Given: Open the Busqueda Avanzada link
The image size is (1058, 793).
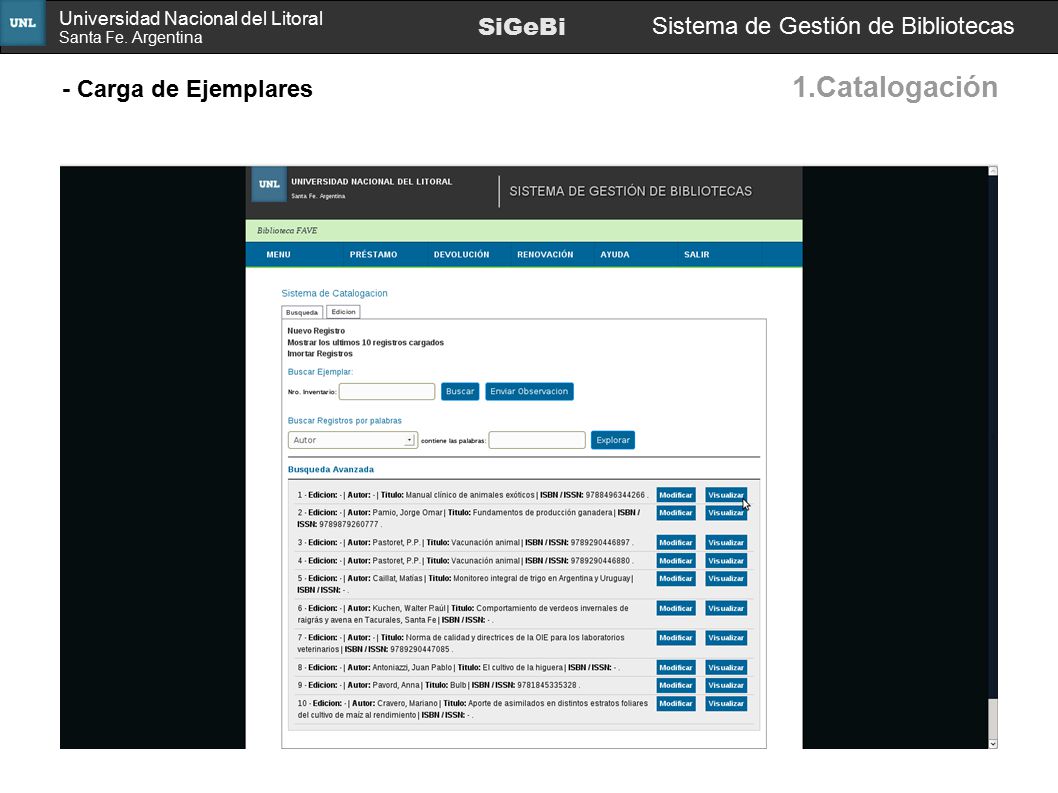Looking at the screenshot, I should (x=331, y=470).
